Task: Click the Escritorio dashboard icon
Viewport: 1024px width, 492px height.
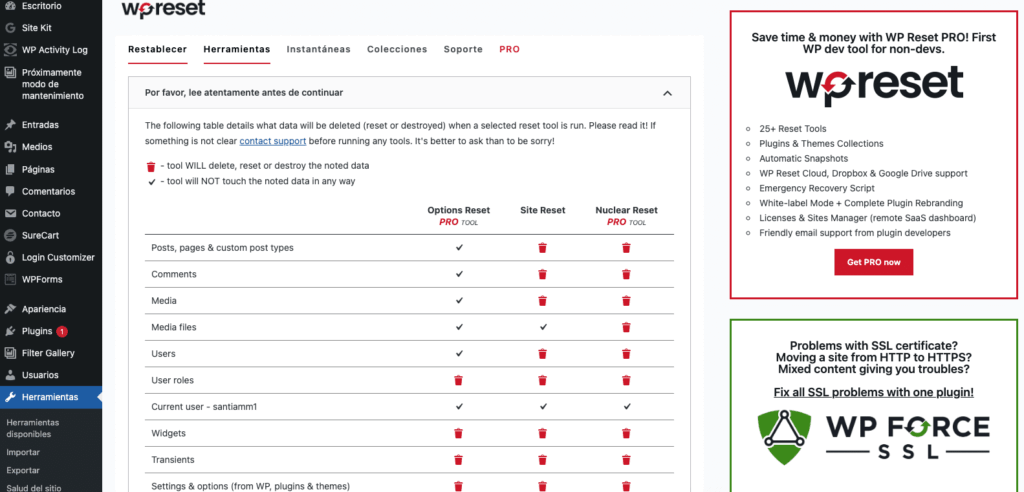Action: (10, 6)
